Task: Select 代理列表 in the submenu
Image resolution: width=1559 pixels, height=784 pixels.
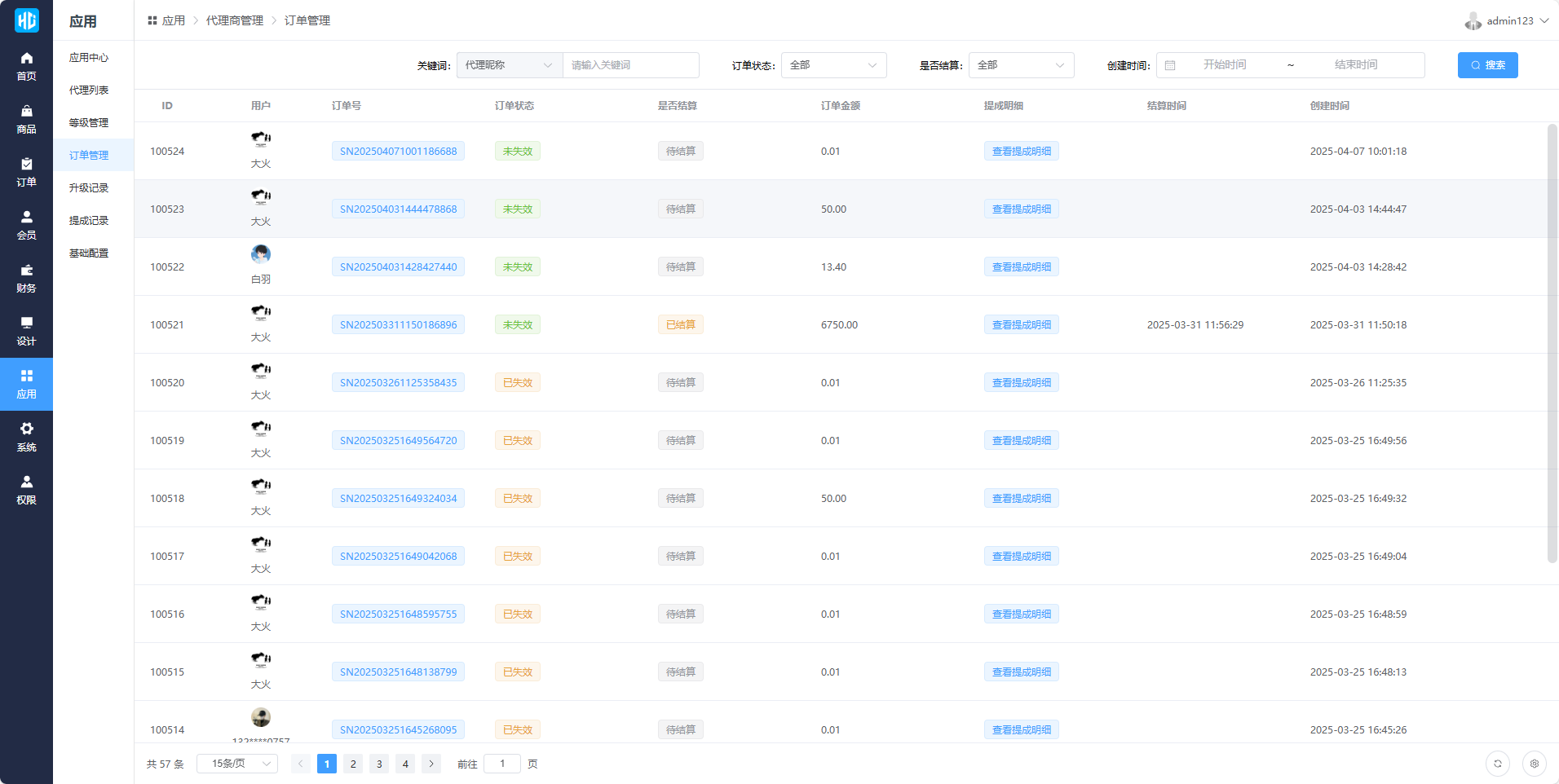Action: pyautogui.click(x=89, y=90)
